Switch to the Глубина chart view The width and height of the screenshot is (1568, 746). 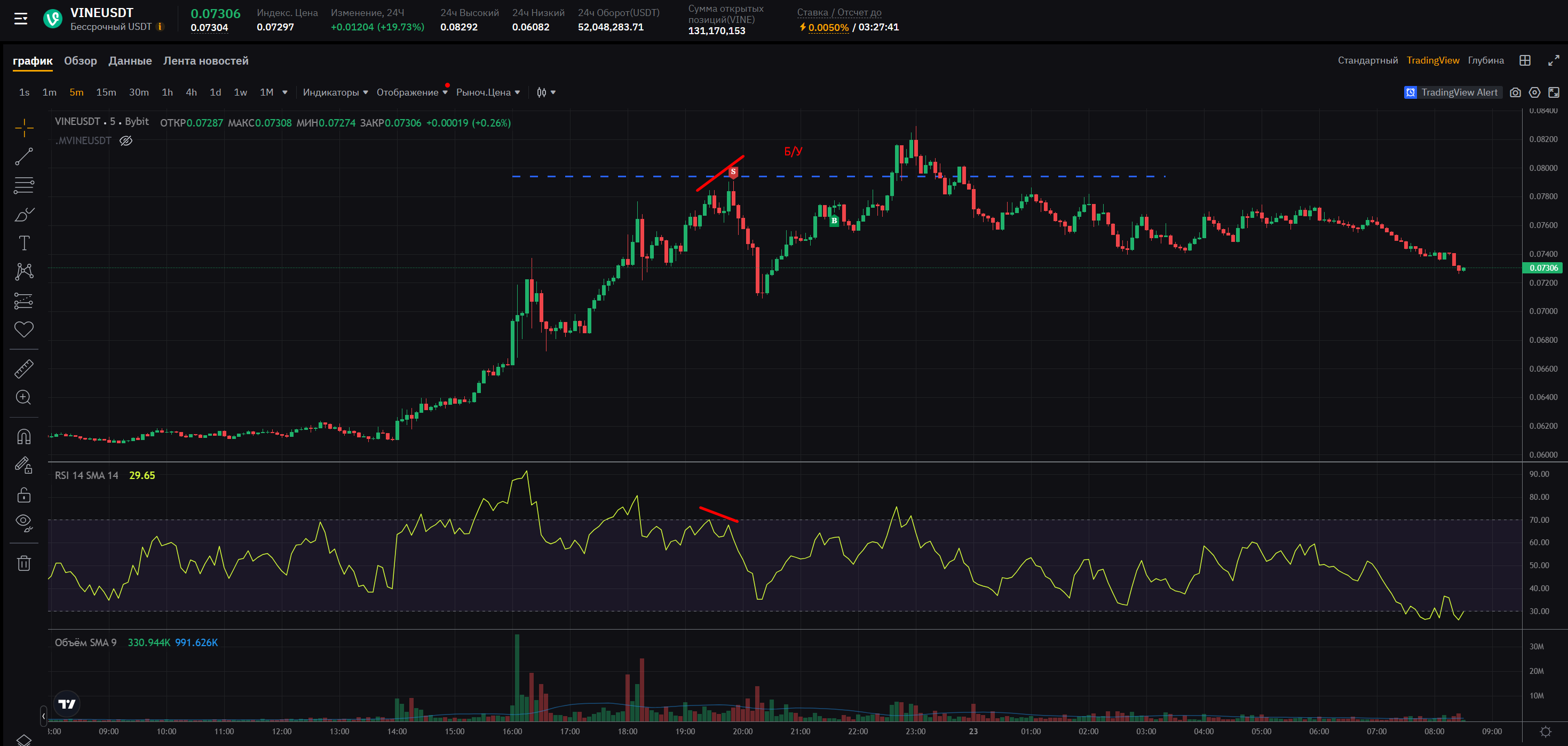pos(1485,60)
